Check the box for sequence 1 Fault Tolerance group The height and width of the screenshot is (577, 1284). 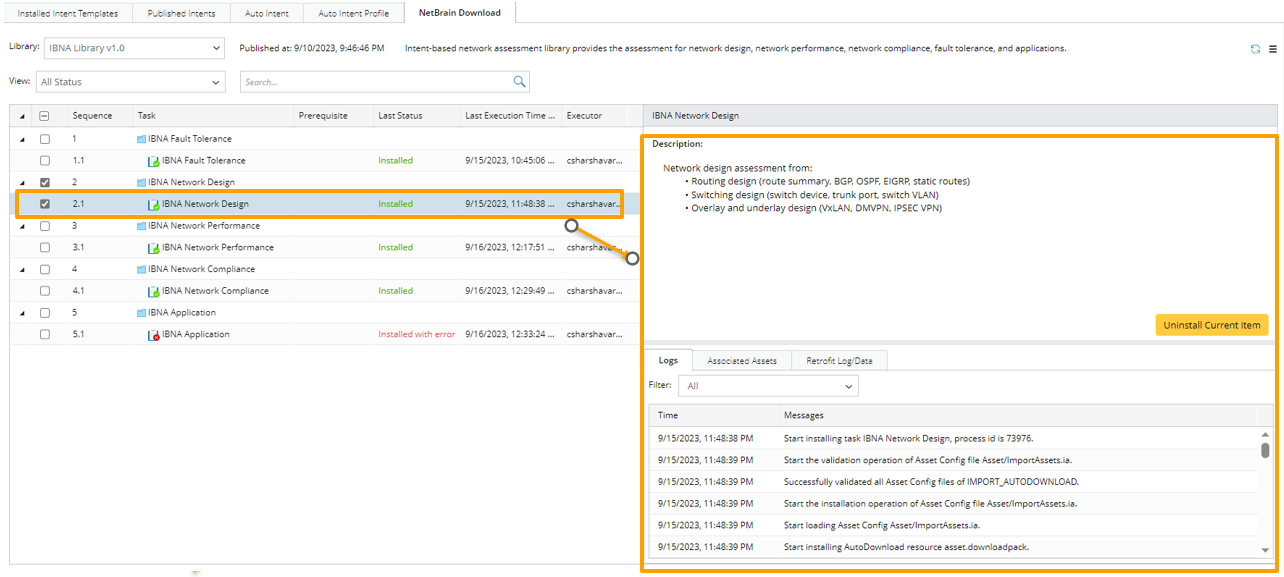point(44,139)
